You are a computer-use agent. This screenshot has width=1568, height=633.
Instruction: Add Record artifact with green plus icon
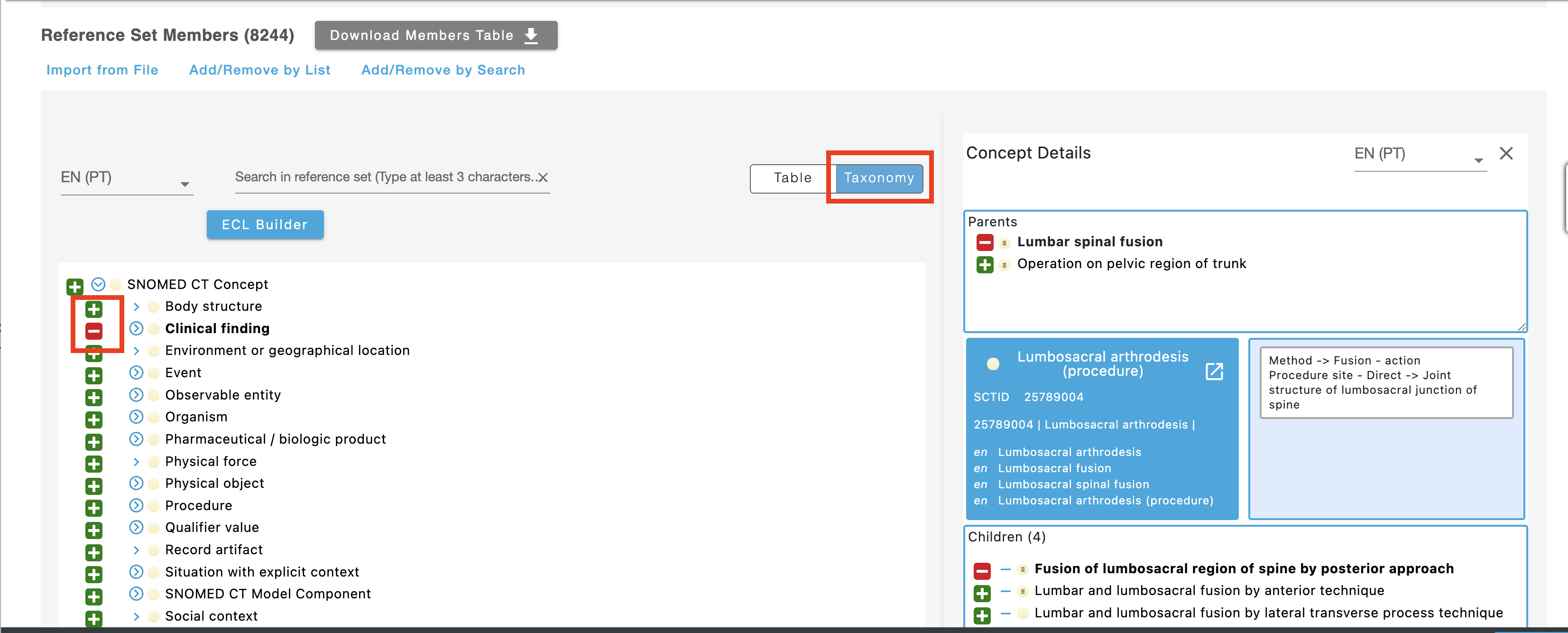pyautogui.click(x=94, y=552)
